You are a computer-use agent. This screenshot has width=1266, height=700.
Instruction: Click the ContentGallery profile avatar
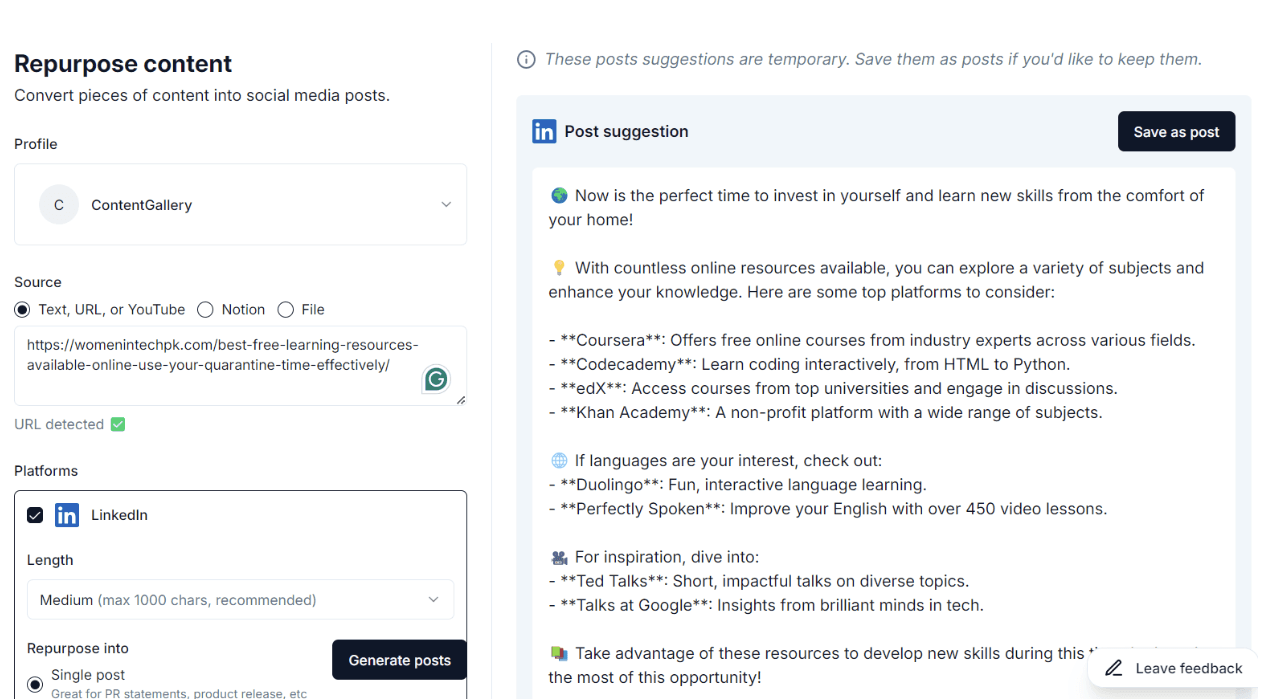pyautogui.click(x=59, y=204)
